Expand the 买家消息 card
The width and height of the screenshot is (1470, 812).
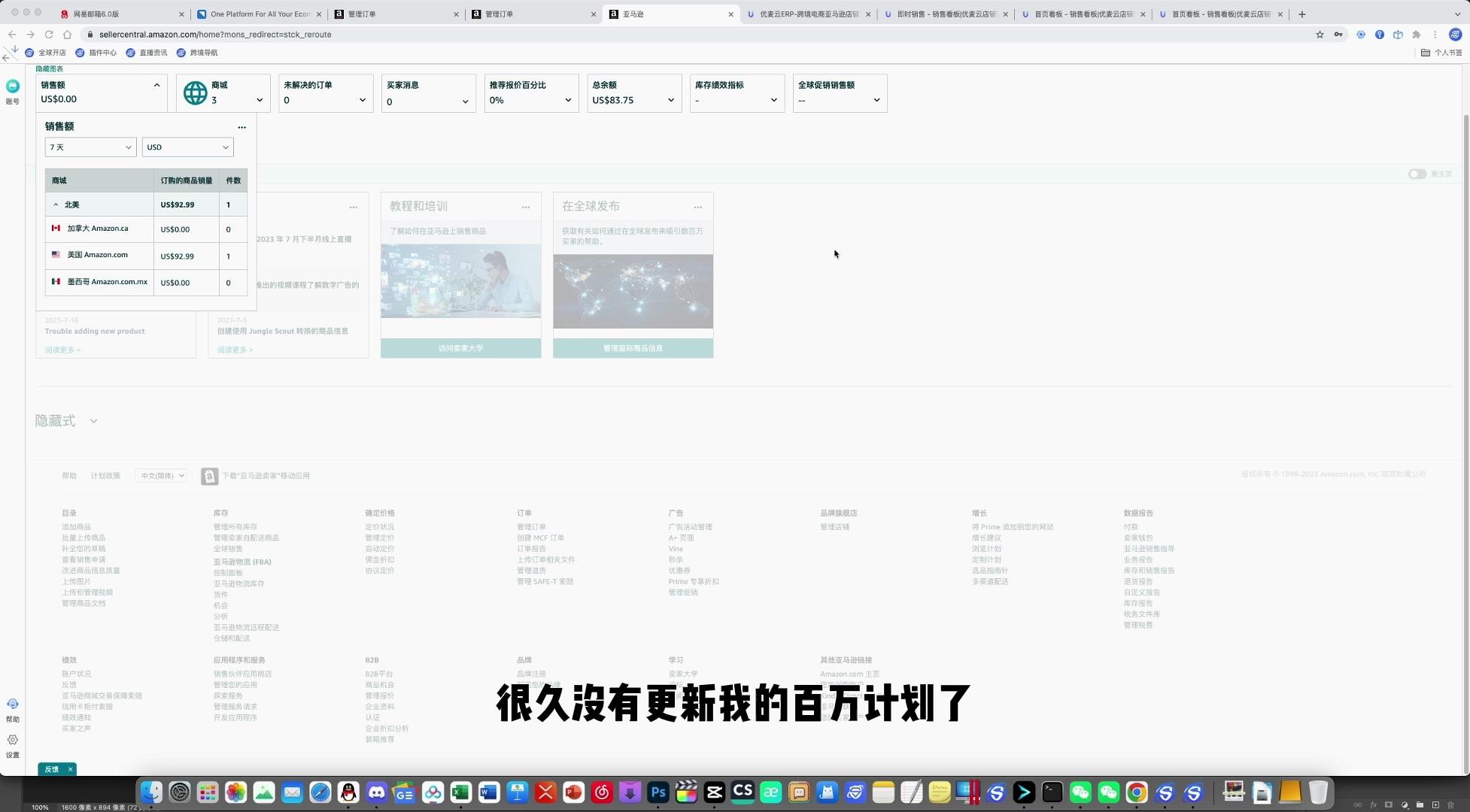tap(465, 101)
